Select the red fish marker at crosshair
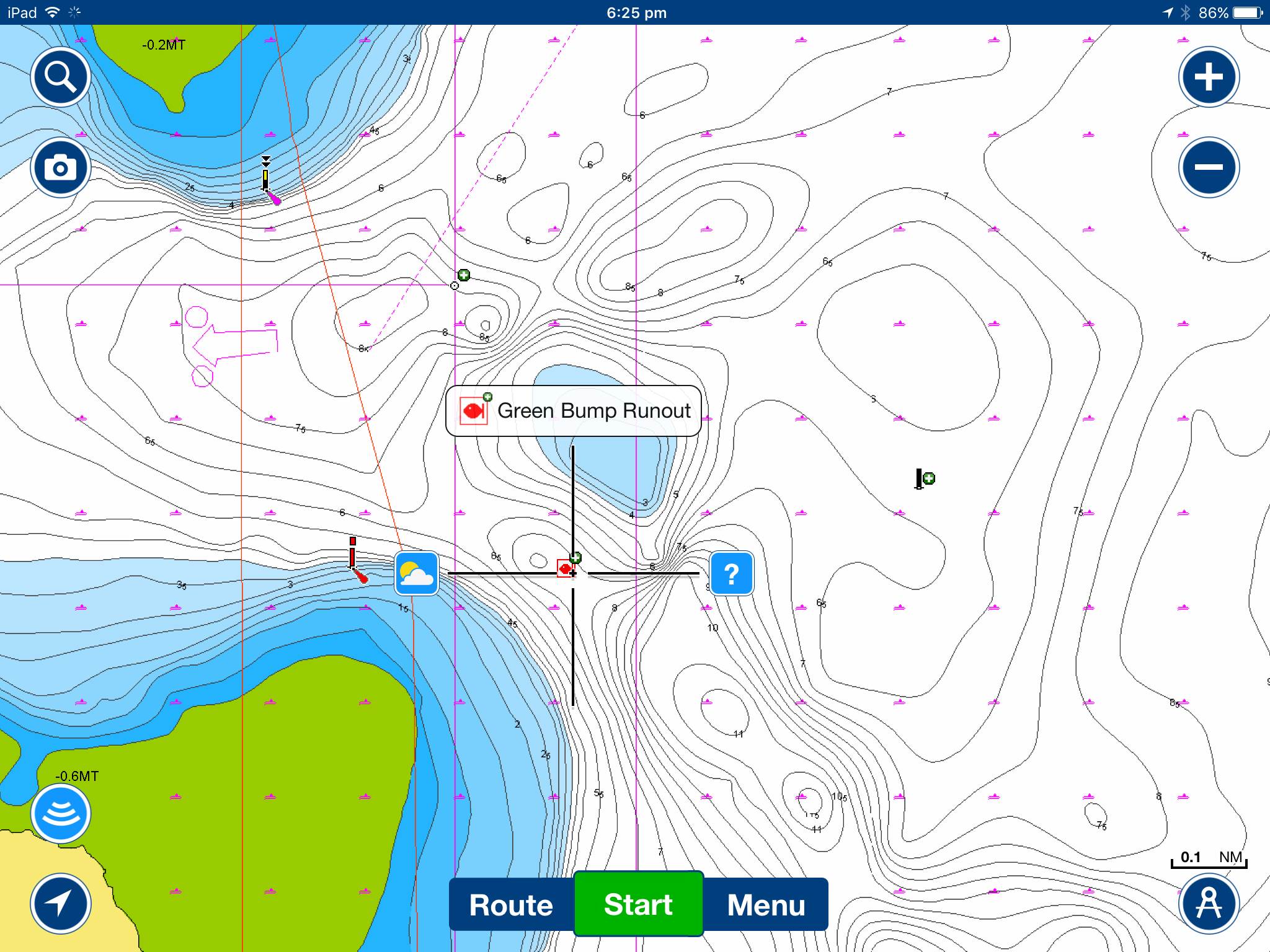The image size is (1270, 952). 565,568
